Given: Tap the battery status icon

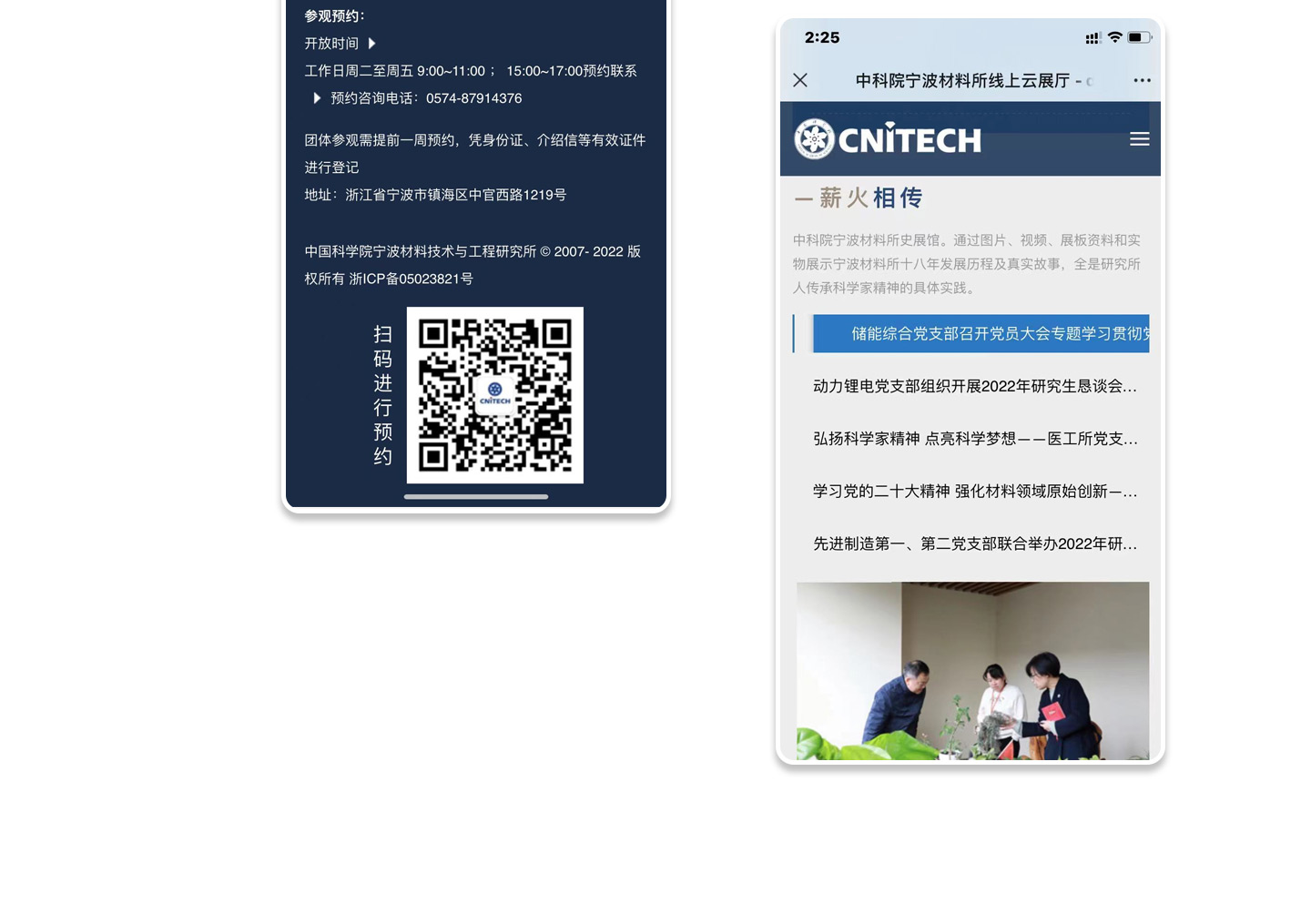Looking at the screenshot, I should [1140, 37].
